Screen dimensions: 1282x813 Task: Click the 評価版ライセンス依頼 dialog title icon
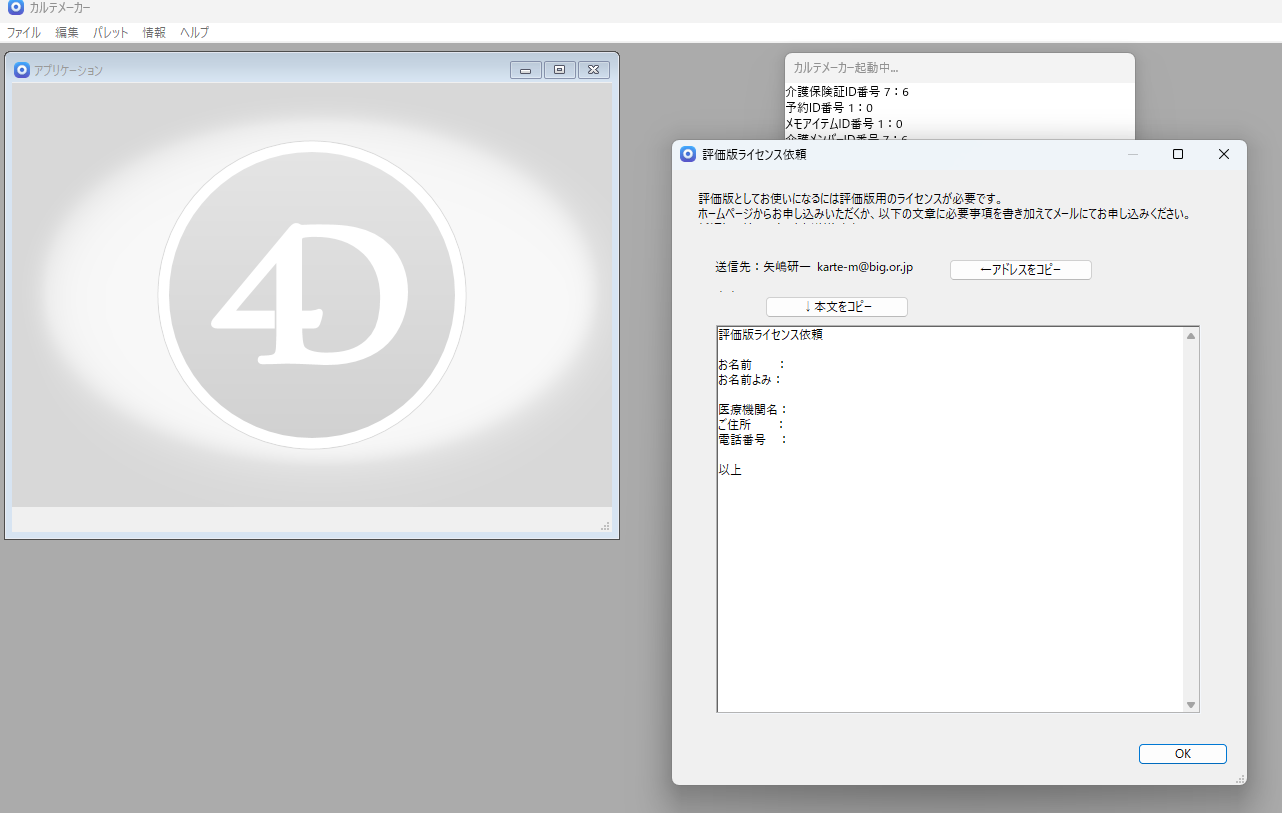coord(687,154)
